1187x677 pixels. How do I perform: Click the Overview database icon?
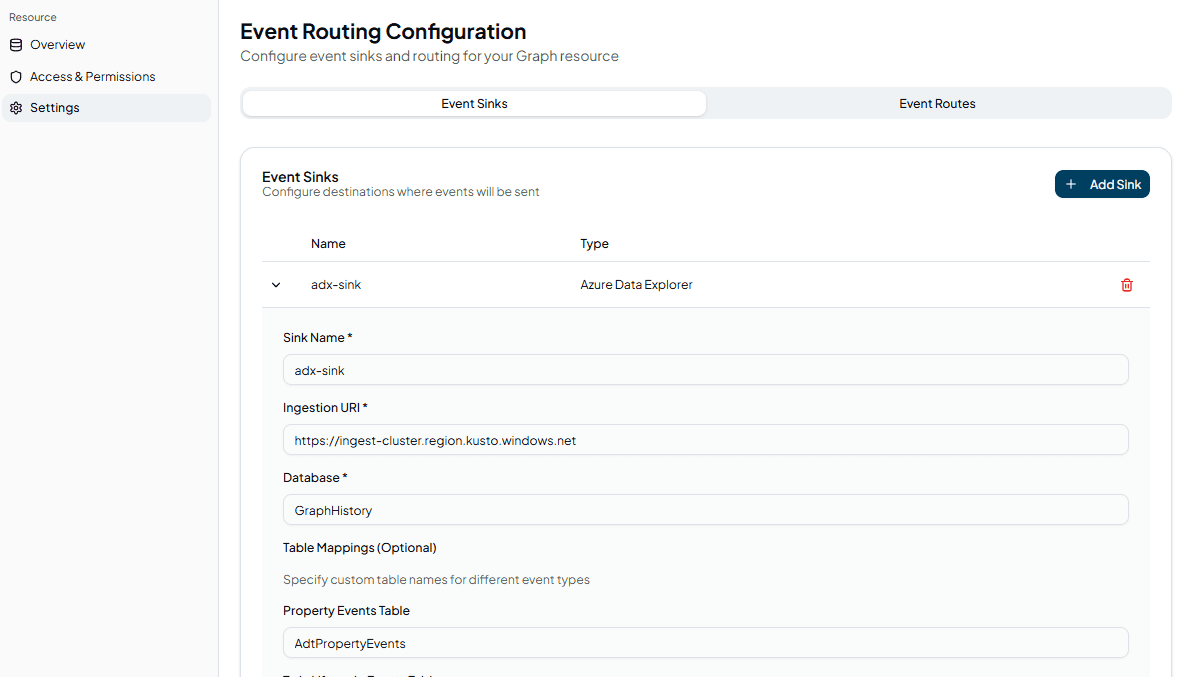(x=16, y=45)
